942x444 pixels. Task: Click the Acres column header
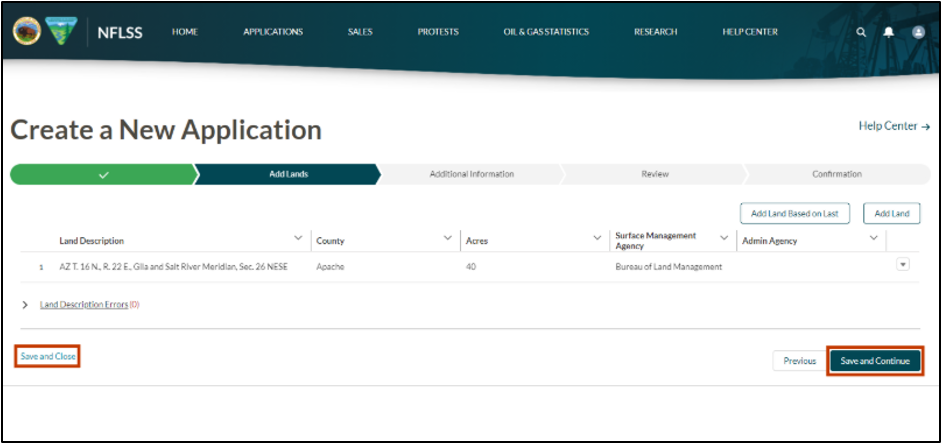(477, 241)
